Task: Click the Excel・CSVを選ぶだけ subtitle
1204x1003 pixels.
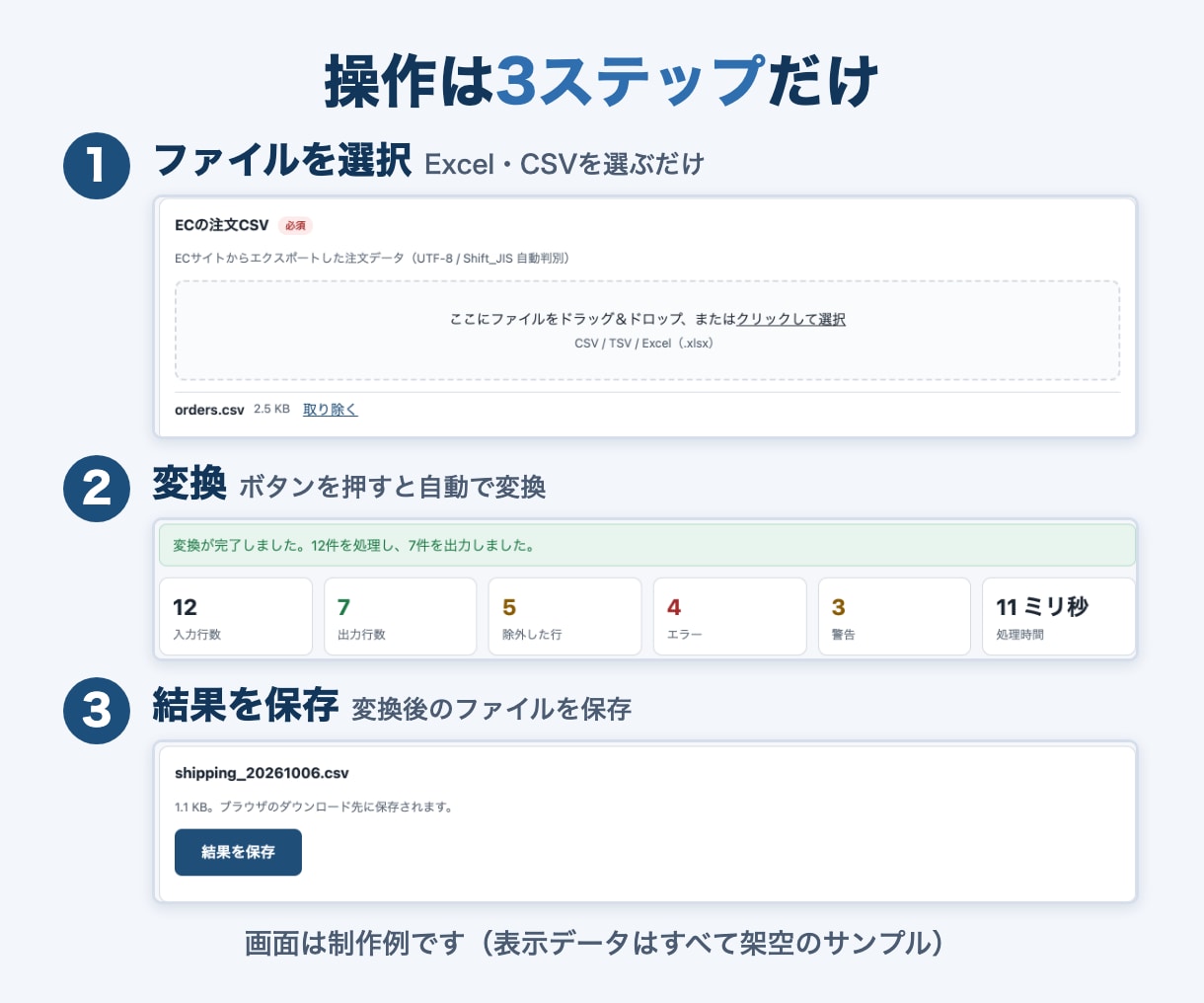Action: pyautogui.click(x=564, y=164)
